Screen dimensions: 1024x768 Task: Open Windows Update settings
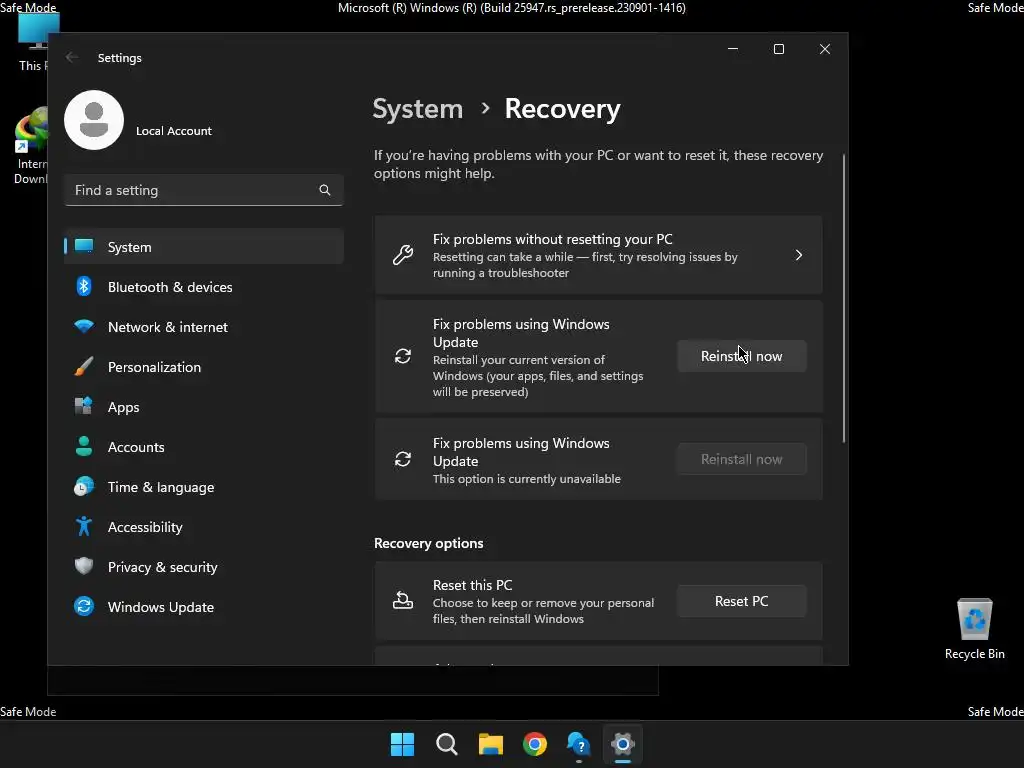click(204, 607)
